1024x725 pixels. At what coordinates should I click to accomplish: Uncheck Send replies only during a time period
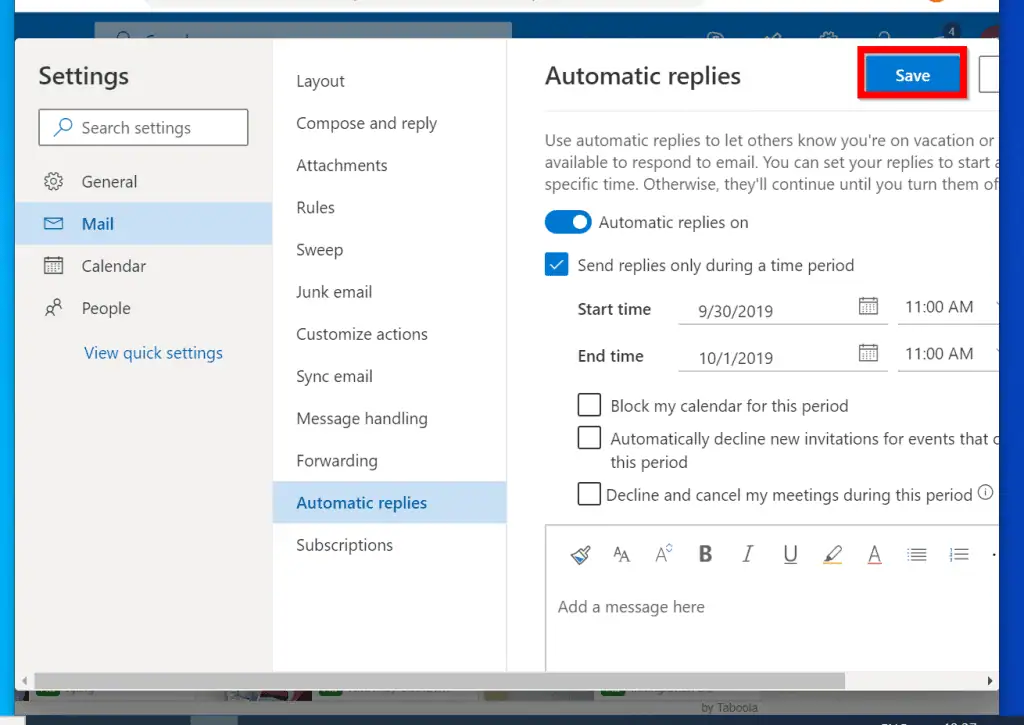coord(557,265)
